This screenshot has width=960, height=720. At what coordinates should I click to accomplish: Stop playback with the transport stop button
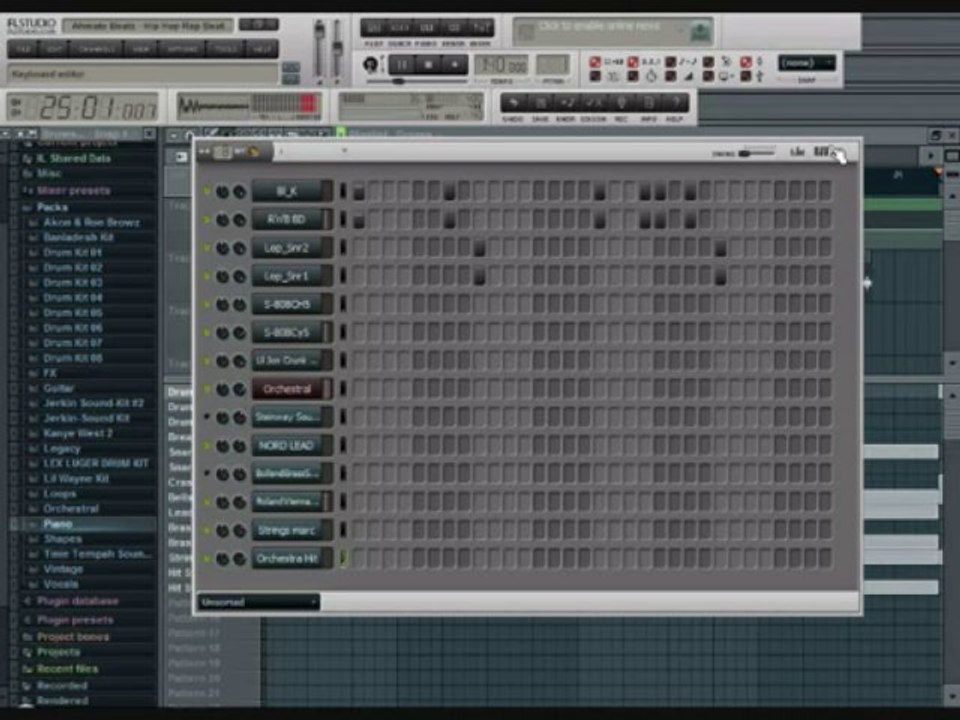click(x=429, y=64)
